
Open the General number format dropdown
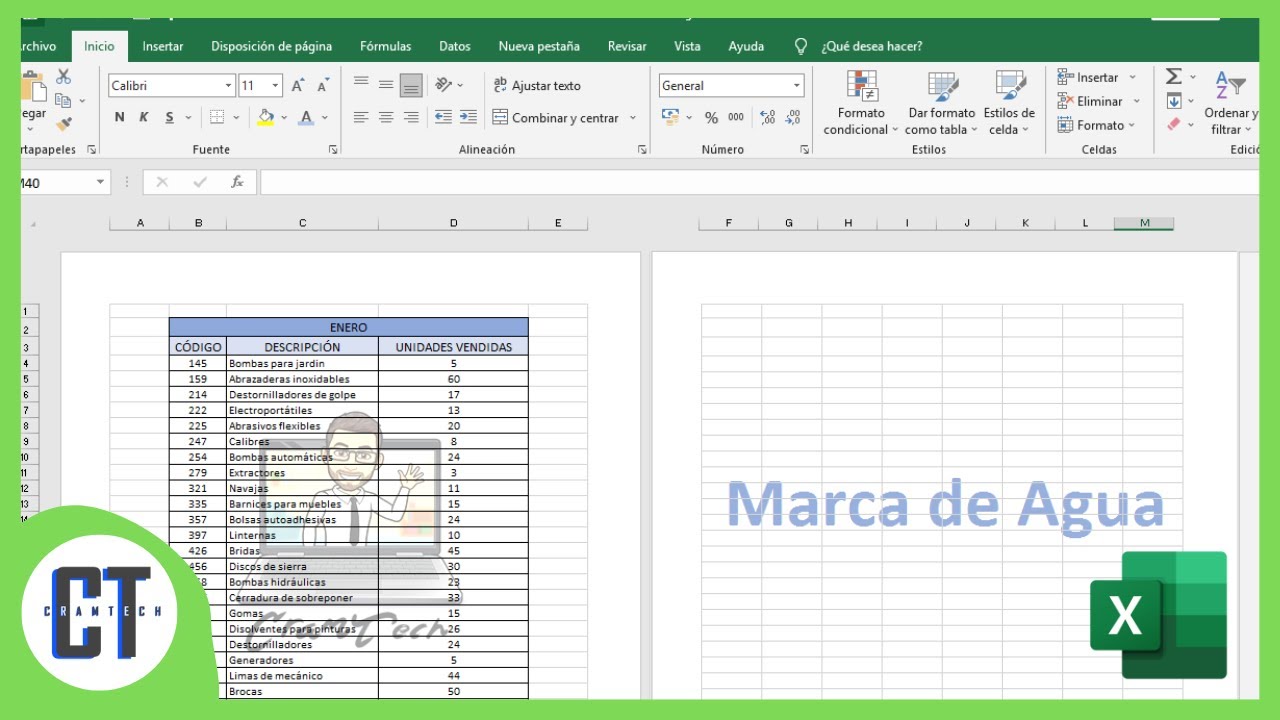[x=797, y=86]
